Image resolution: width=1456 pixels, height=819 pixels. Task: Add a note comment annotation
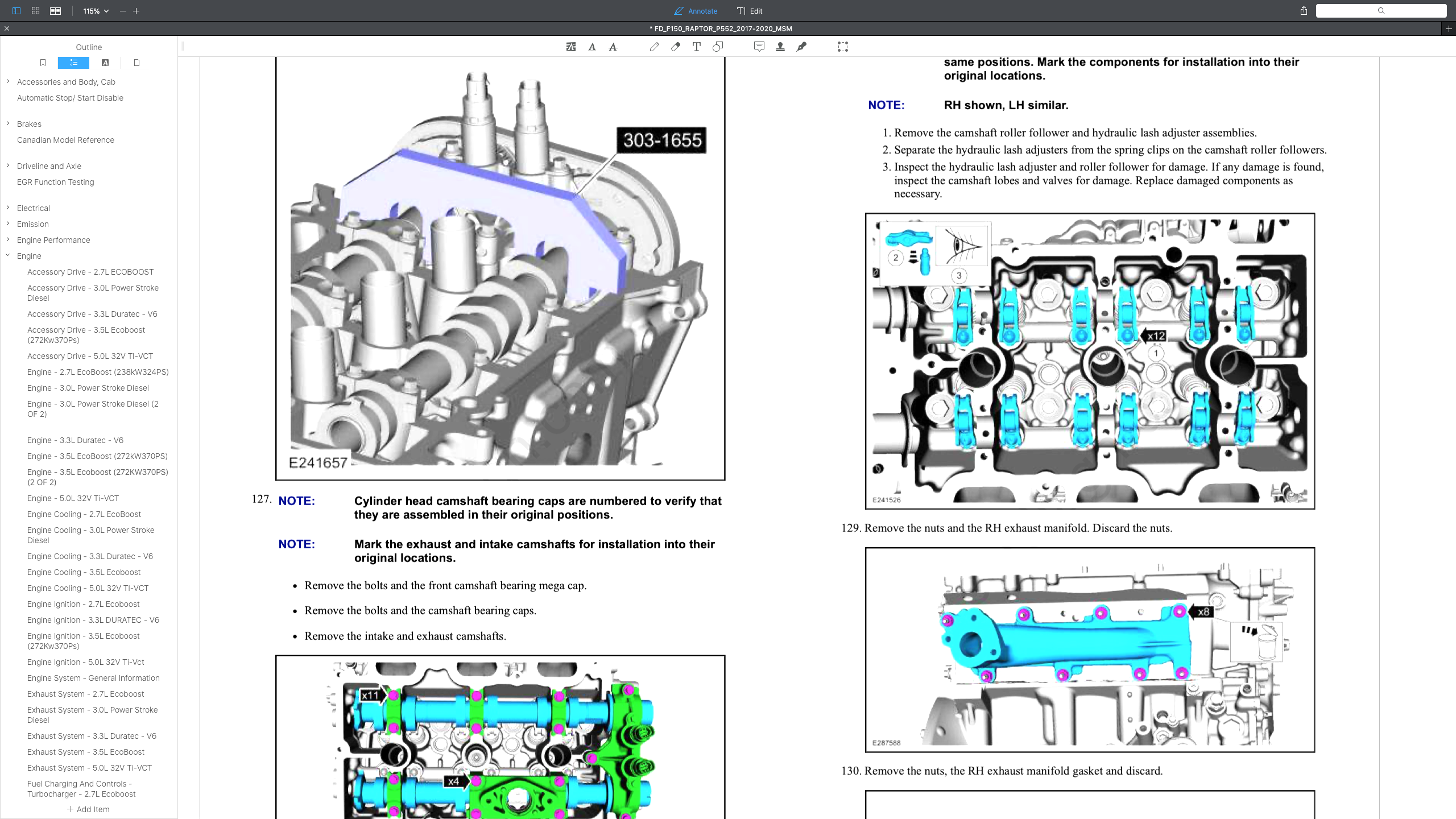pyautogui.click(x=759, y=47)
